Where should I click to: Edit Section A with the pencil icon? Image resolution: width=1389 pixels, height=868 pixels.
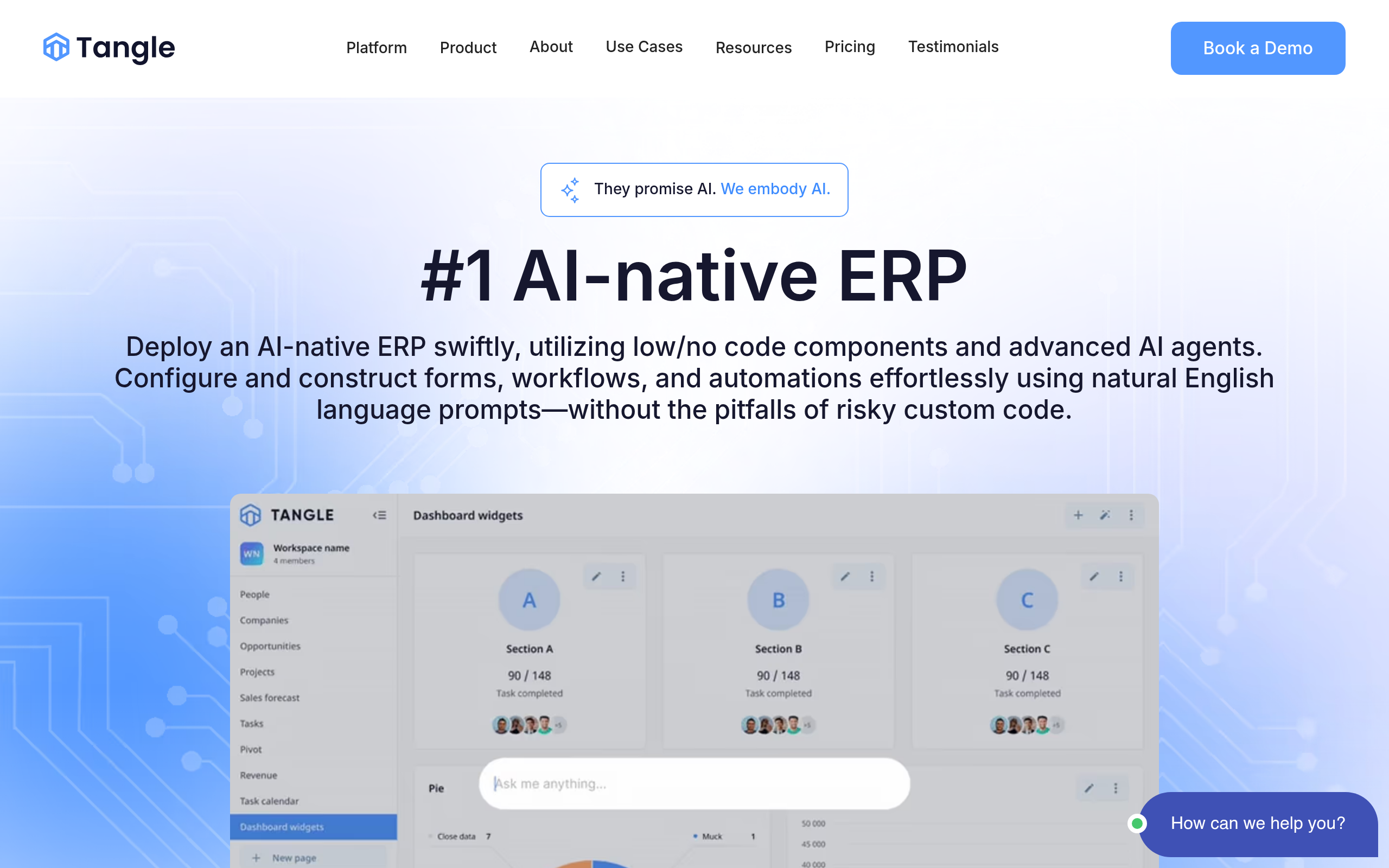pyautogui.click(x=596, y=576)
